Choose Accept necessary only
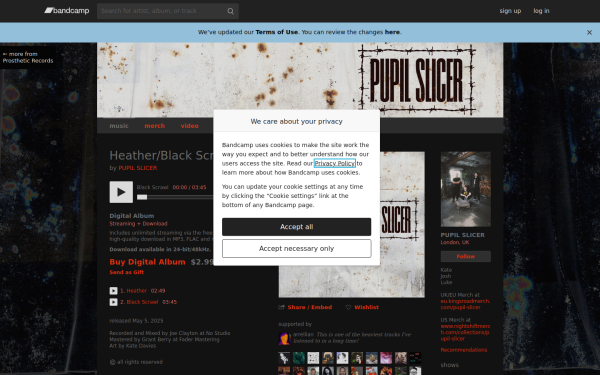Screen dimensions: 600x375 point(297,249)
